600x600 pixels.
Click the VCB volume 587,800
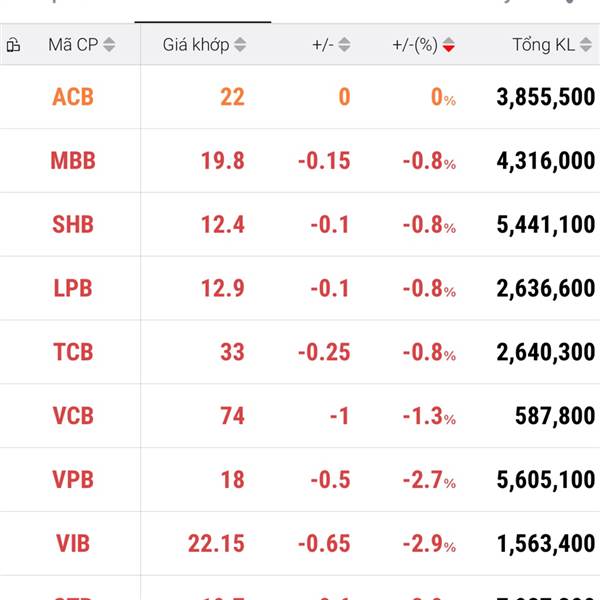553,416
